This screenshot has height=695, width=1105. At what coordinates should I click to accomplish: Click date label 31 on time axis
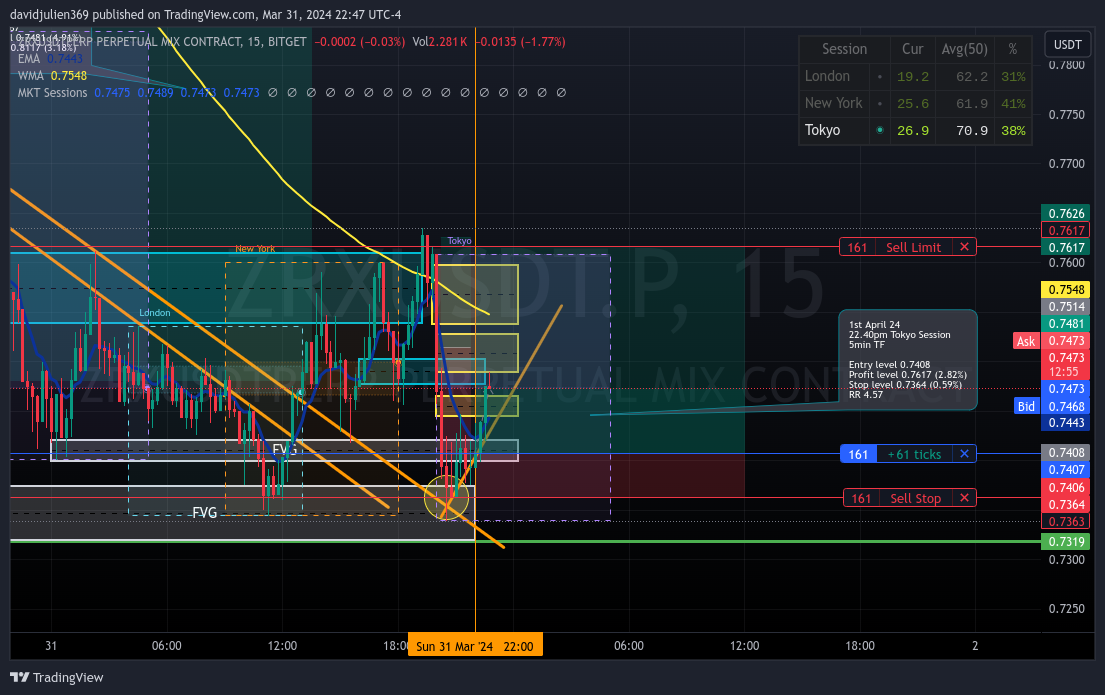(51, 646)
